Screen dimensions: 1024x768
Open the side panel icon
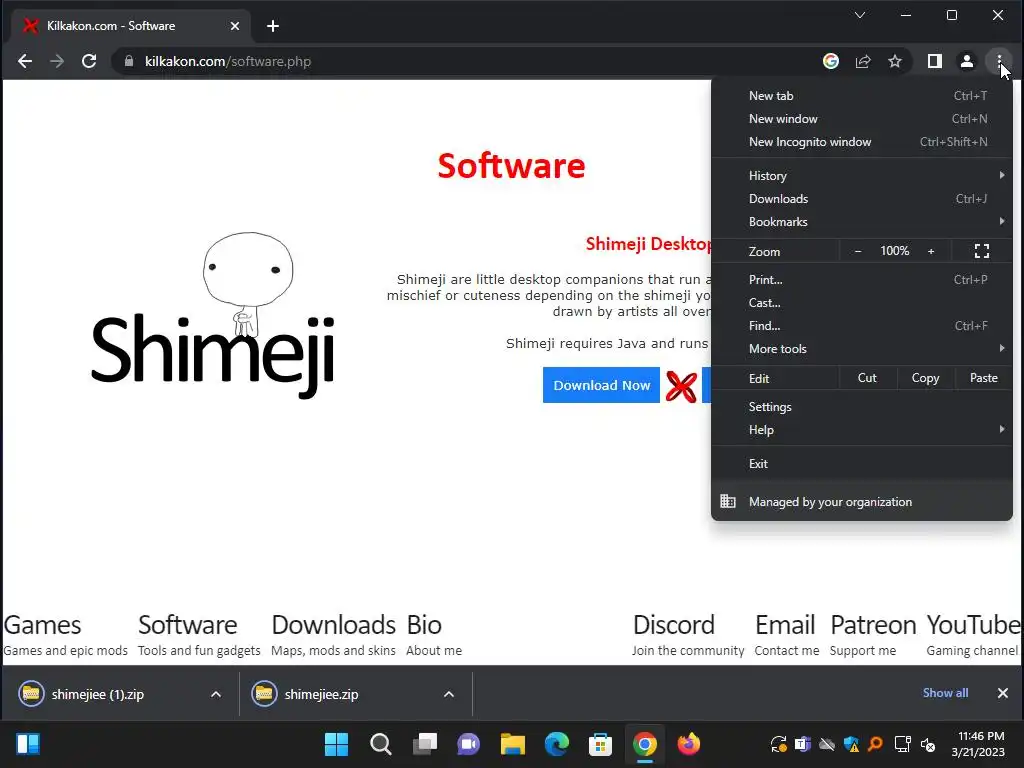pos(935,61)
